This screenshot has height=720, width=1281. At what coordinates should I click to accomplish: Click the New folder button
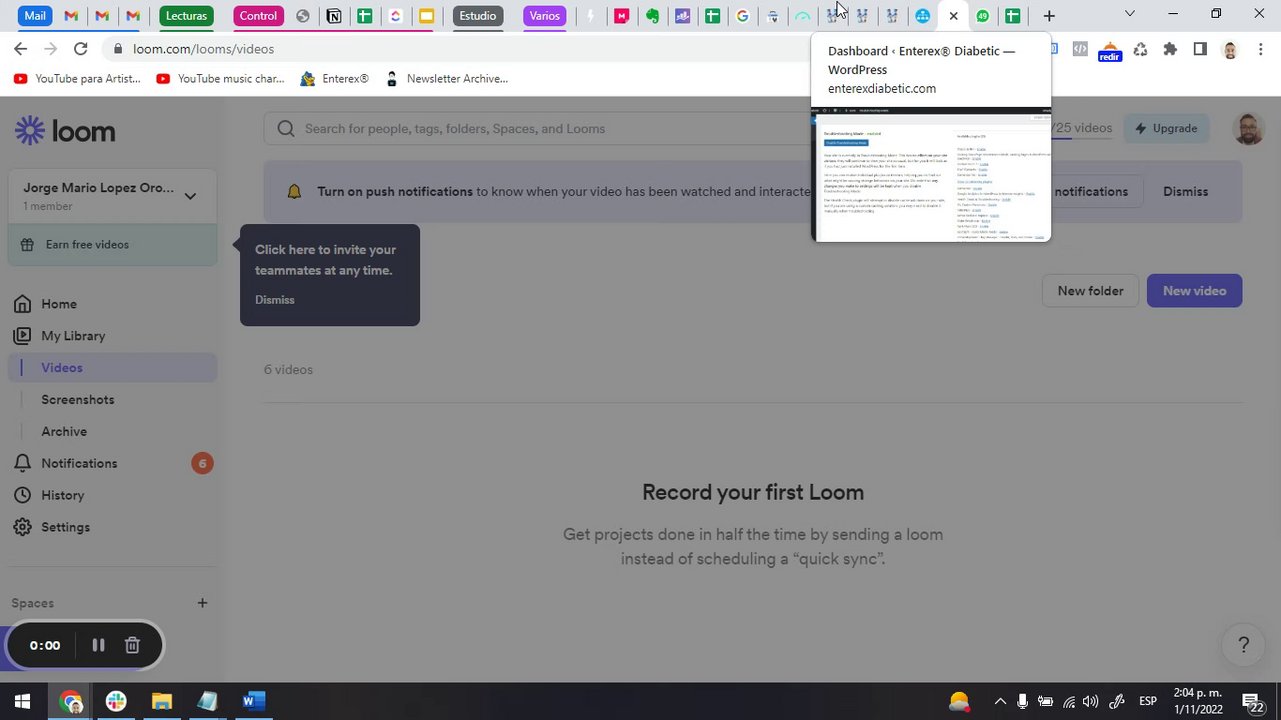[x=1090, y=291]
